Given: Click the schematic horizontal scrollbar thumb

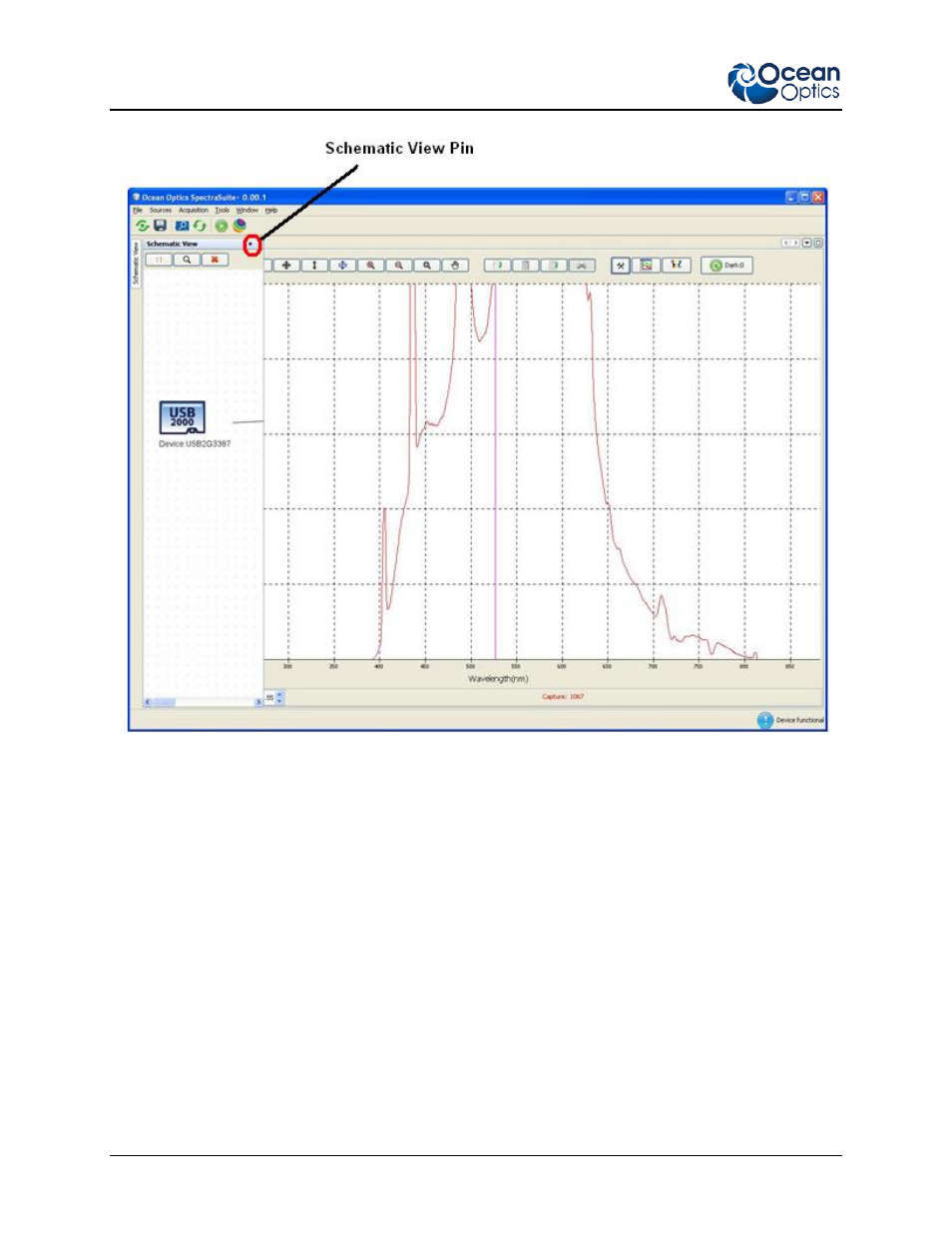Looking at the screenshot, I should tap(165, 702).
